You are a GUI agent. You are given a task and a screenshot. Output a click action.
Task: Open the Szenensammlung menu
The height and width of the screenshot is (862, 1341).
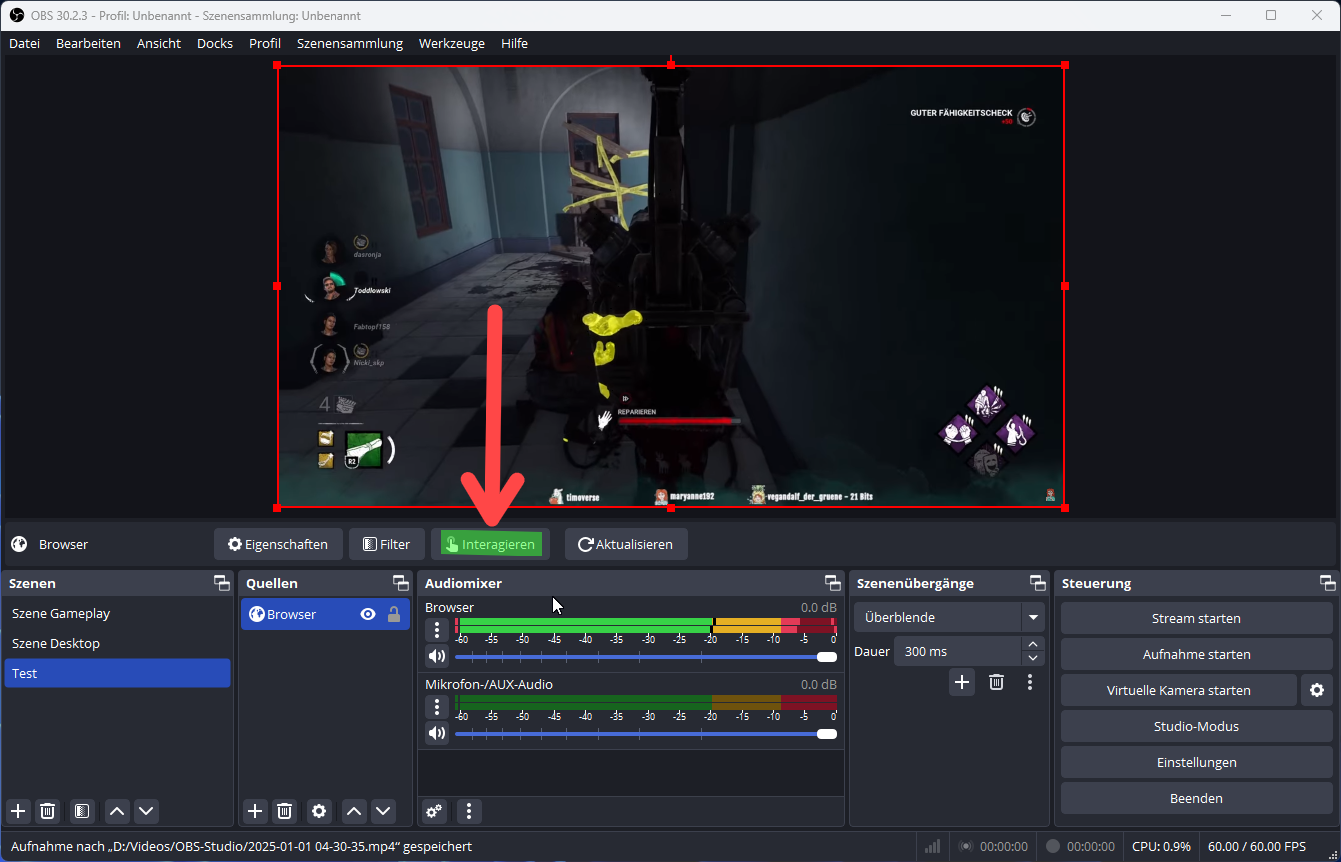350,43
